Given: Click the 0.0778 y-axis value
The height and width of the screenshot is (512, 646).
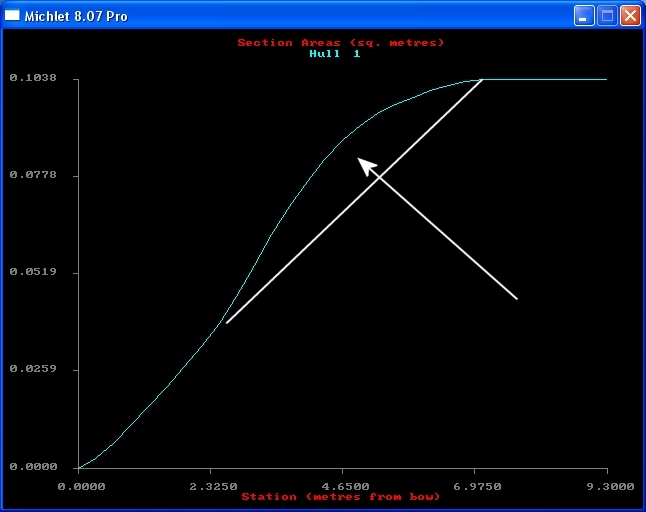Looking at the screenshot, I should pyautogui.click(x=33, y=175).
